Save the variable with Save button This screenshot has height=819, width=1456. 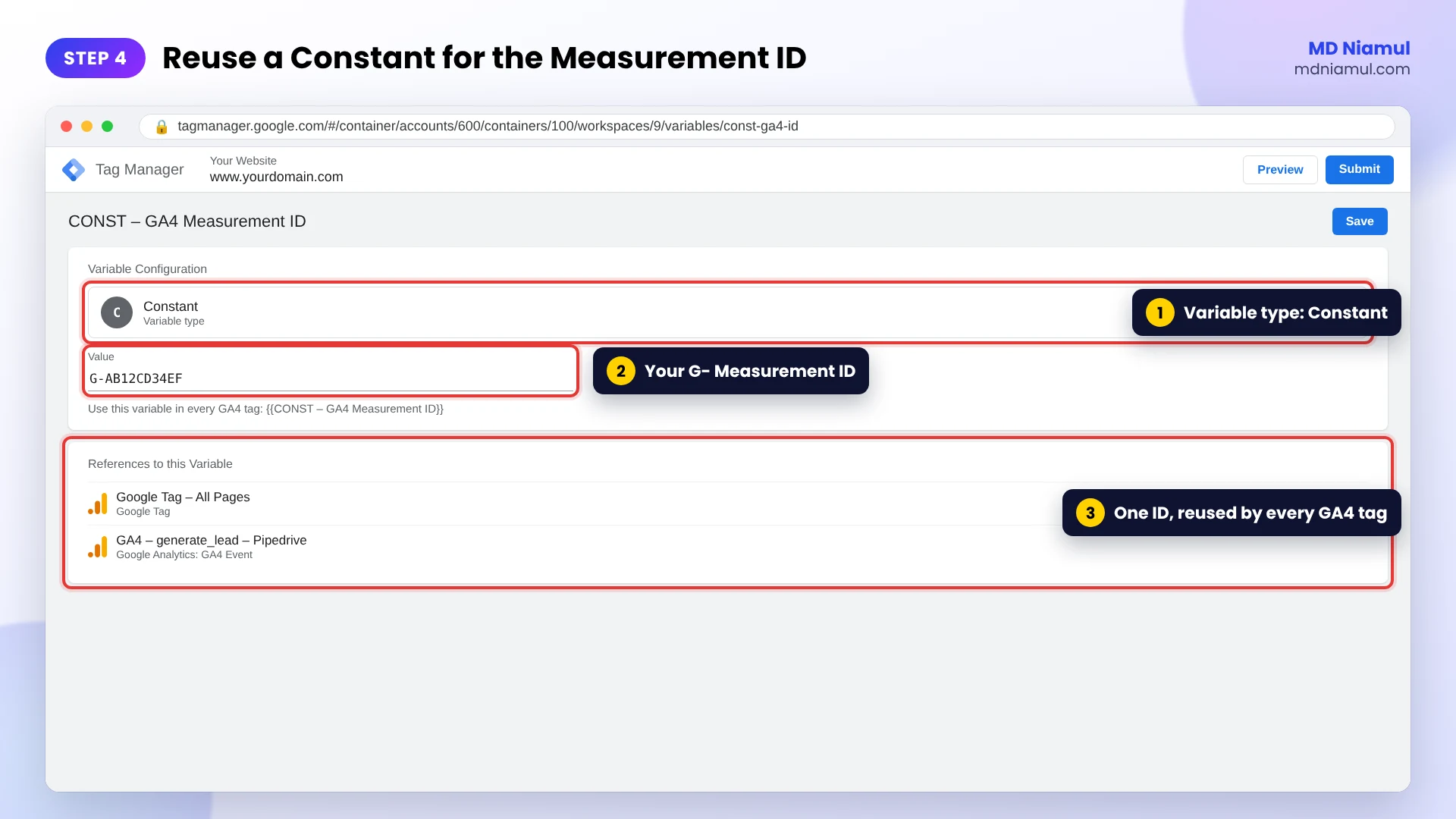[1360, 221]
